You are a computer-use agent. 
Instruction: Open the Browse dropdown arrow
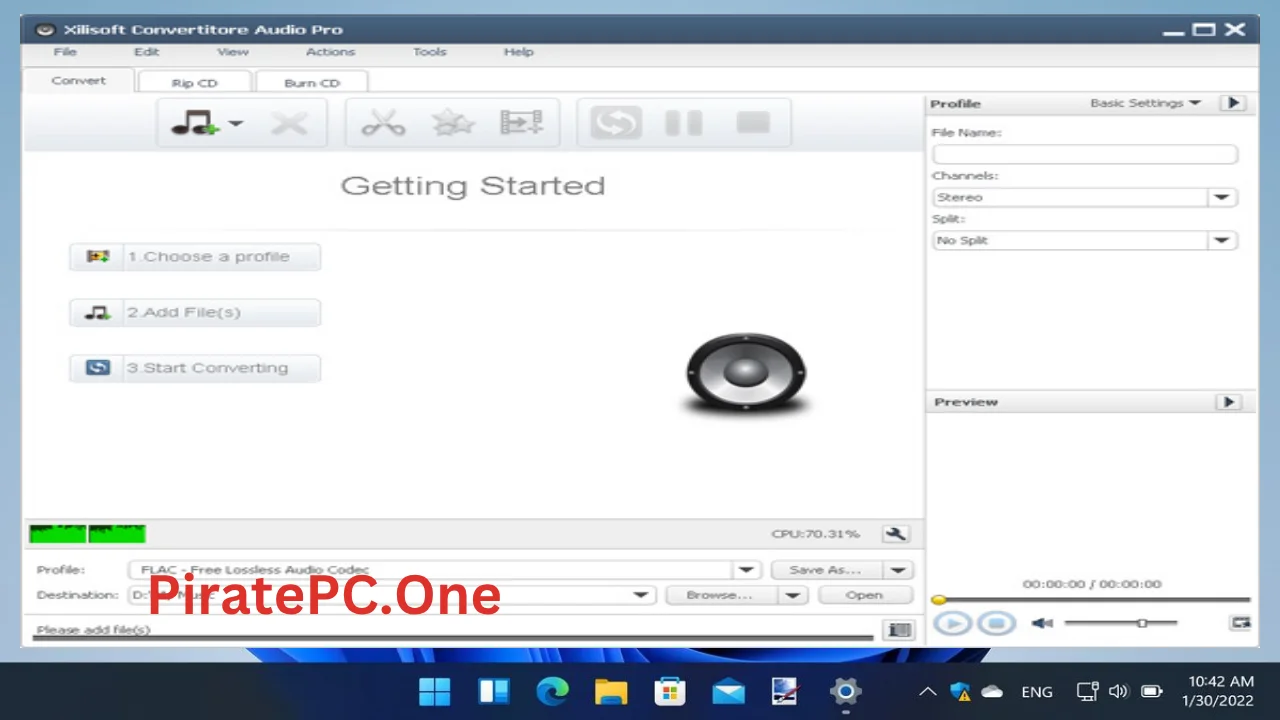(x=792, y=595)
